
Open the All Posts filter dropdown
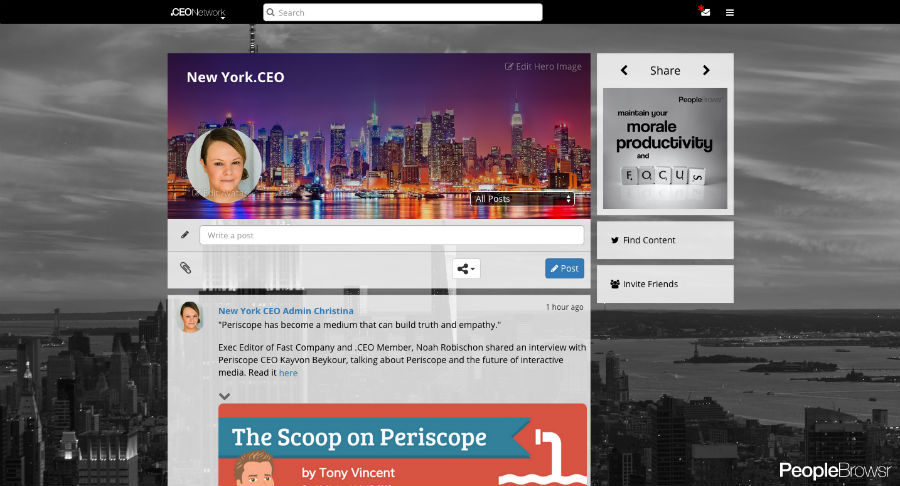click(x=522, y=199)
